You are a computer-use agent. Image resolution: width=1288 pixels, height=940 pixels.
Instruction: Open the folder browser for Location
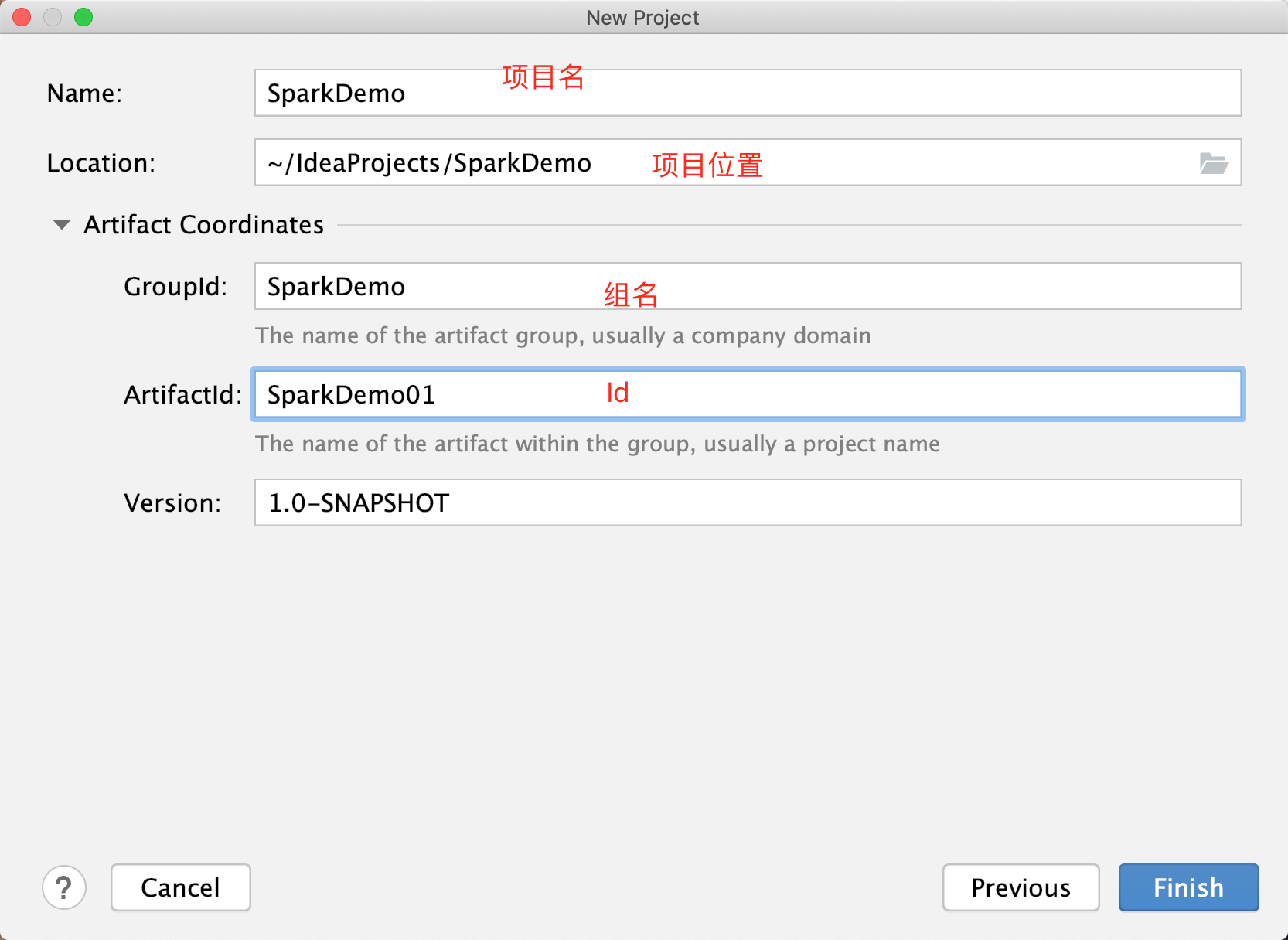coord(1214,163)
